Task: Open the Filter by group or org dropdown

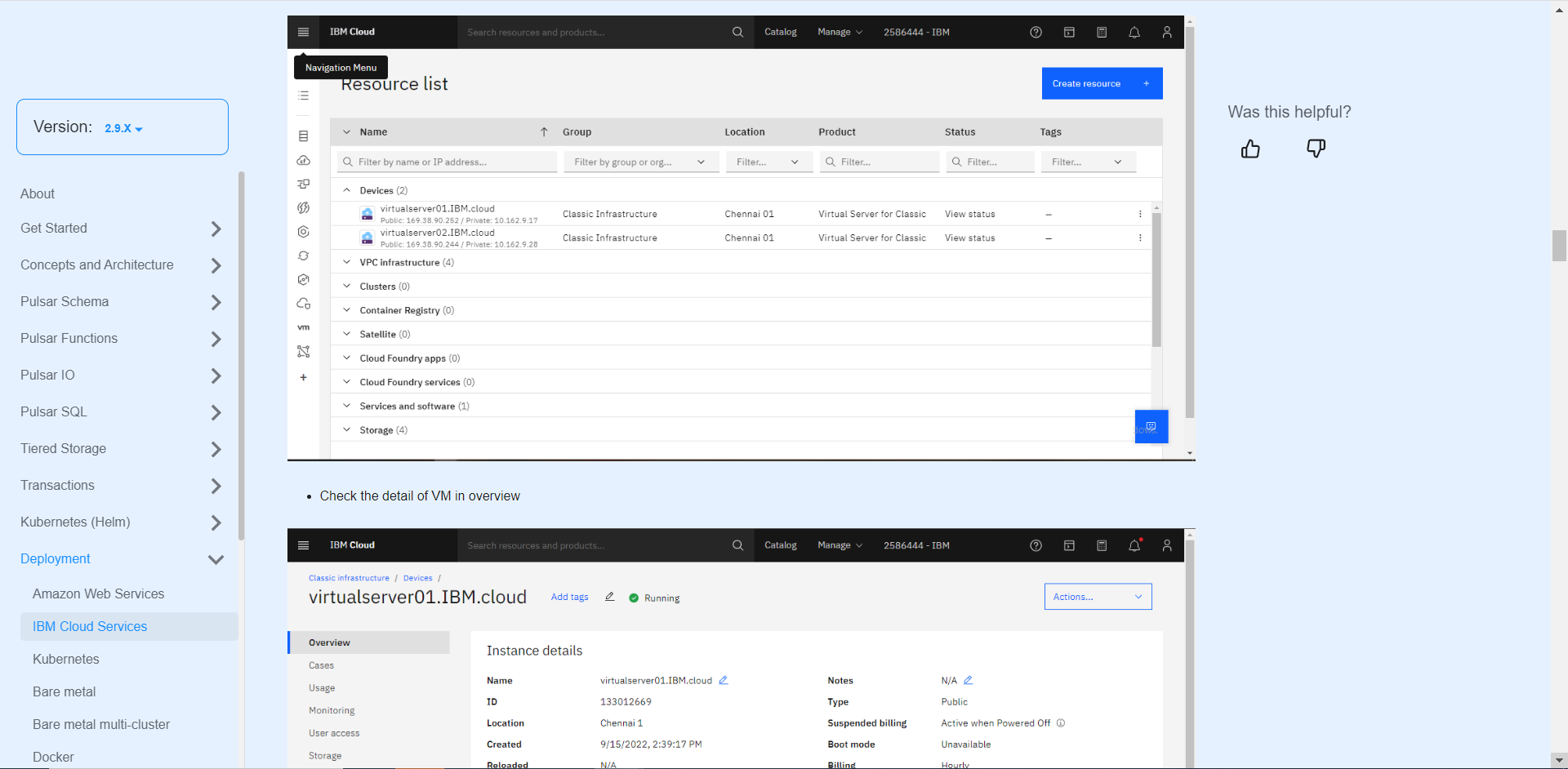Action: [641, 162]
